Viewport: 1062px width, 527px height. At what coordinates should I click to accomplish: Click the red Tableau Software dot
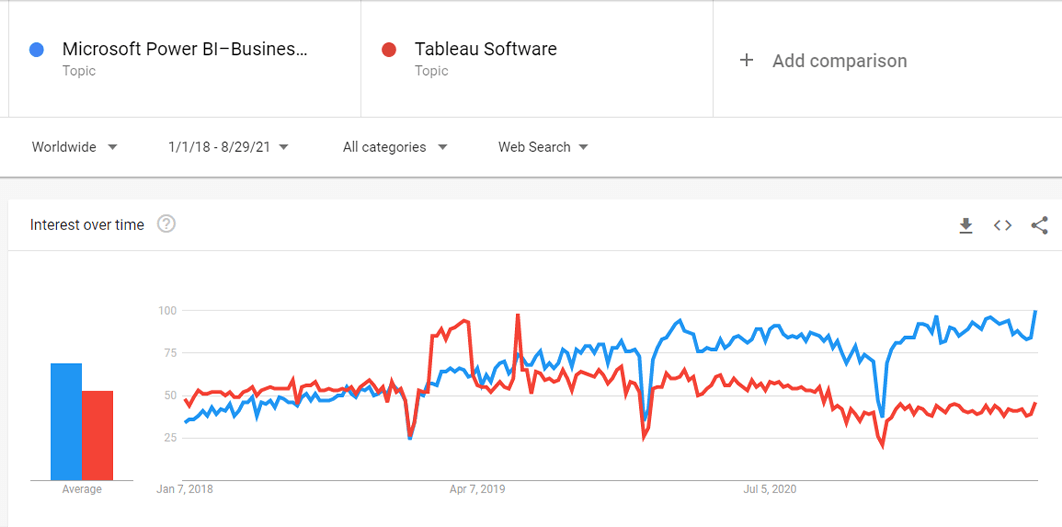390,49
